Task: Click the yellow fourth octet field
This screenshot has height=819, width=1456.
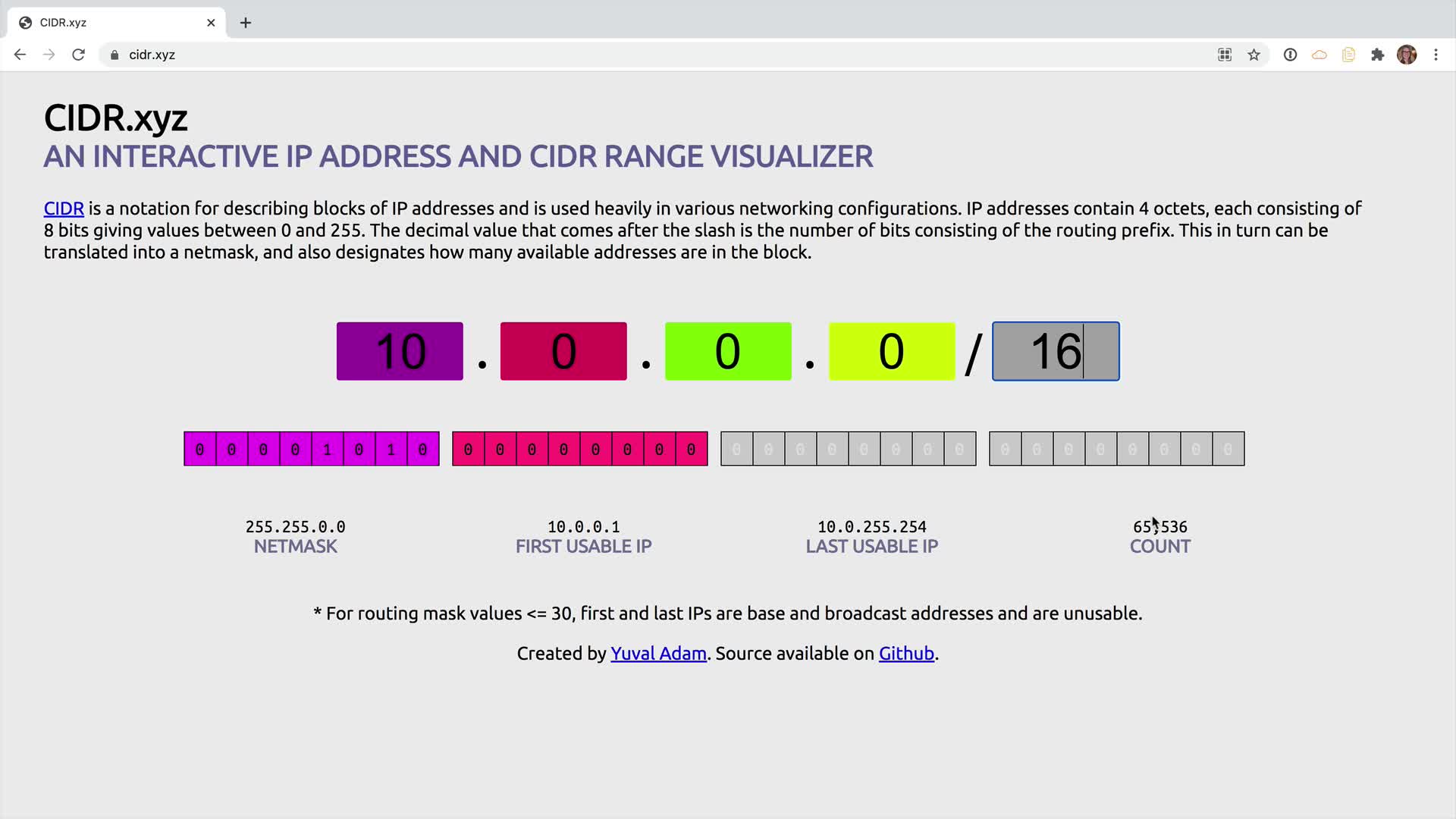Action: click(892, 351)
